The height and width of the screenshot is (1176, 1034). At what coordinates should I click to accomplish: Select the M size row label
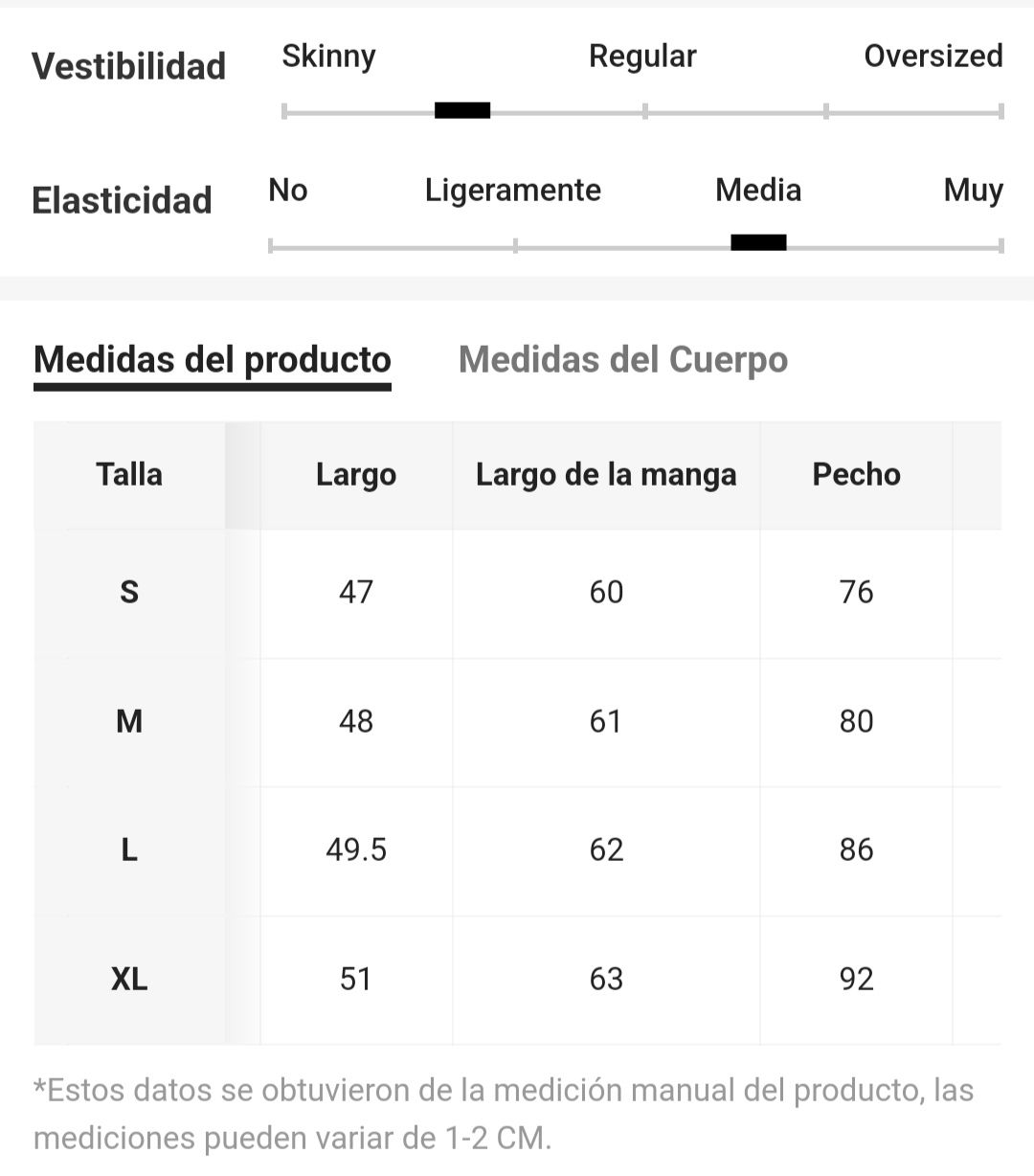coord(129,721)
